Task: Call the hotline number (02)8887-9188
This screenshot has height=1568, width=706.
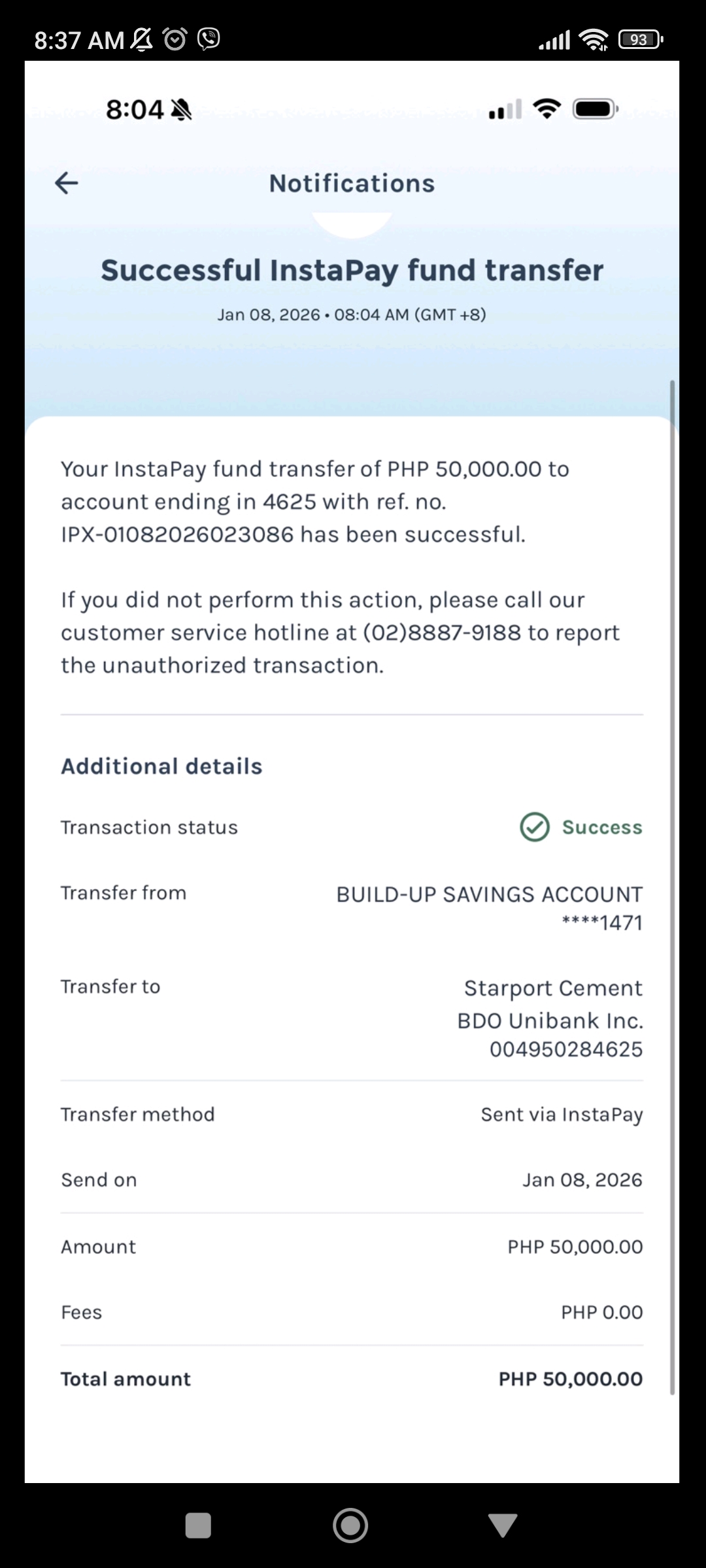Action: pyautogui.click(x=442, y=632)
